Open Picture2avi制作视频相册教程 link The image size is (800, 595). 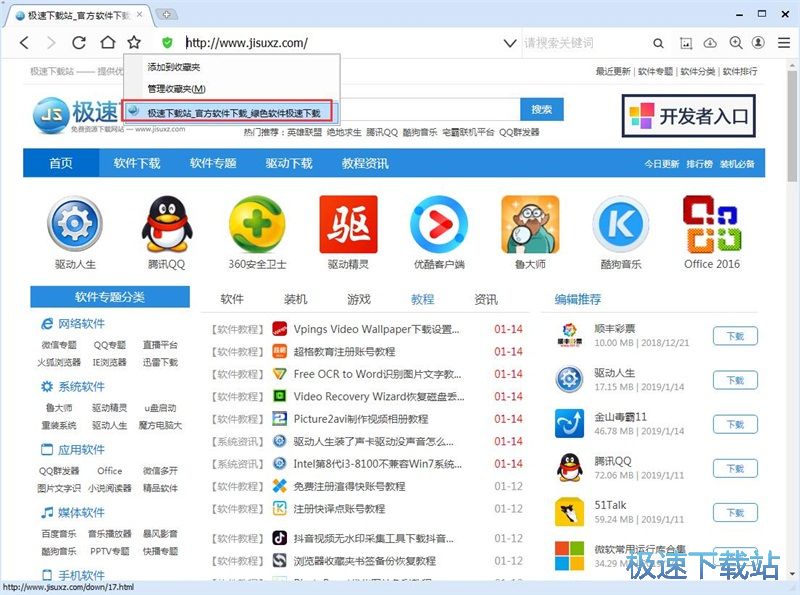point(361,419)
